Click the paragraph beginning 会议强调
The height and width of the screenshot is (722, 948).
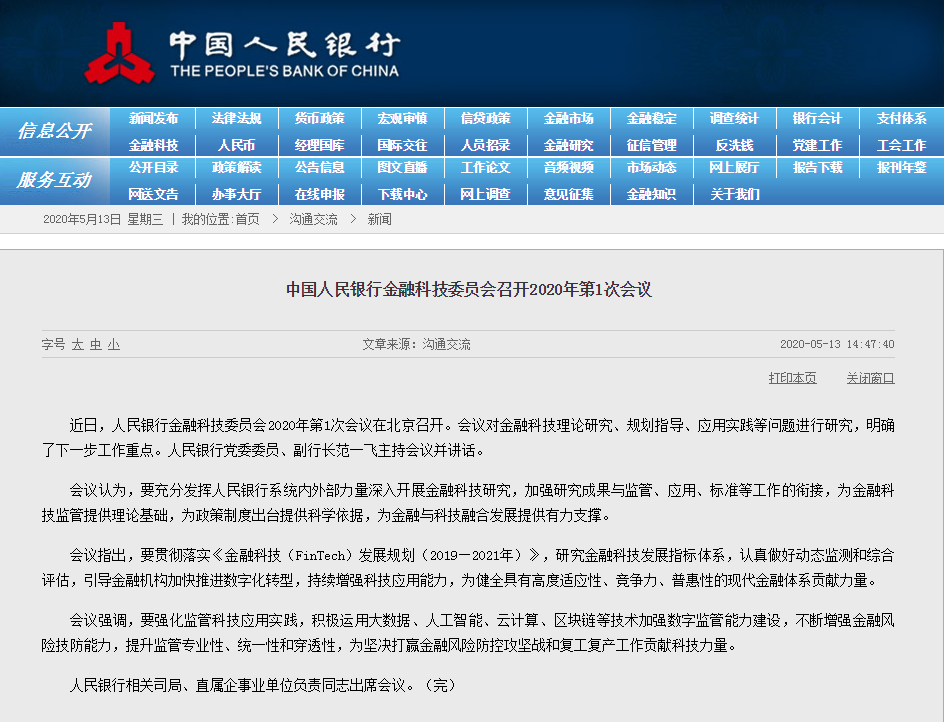coord(468,633)
